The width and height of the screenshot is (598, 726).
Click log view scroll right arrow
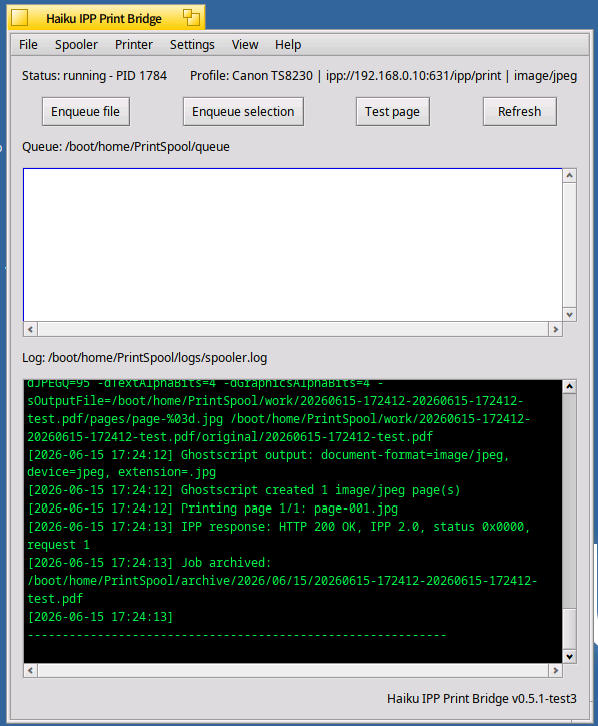point(555,670)
